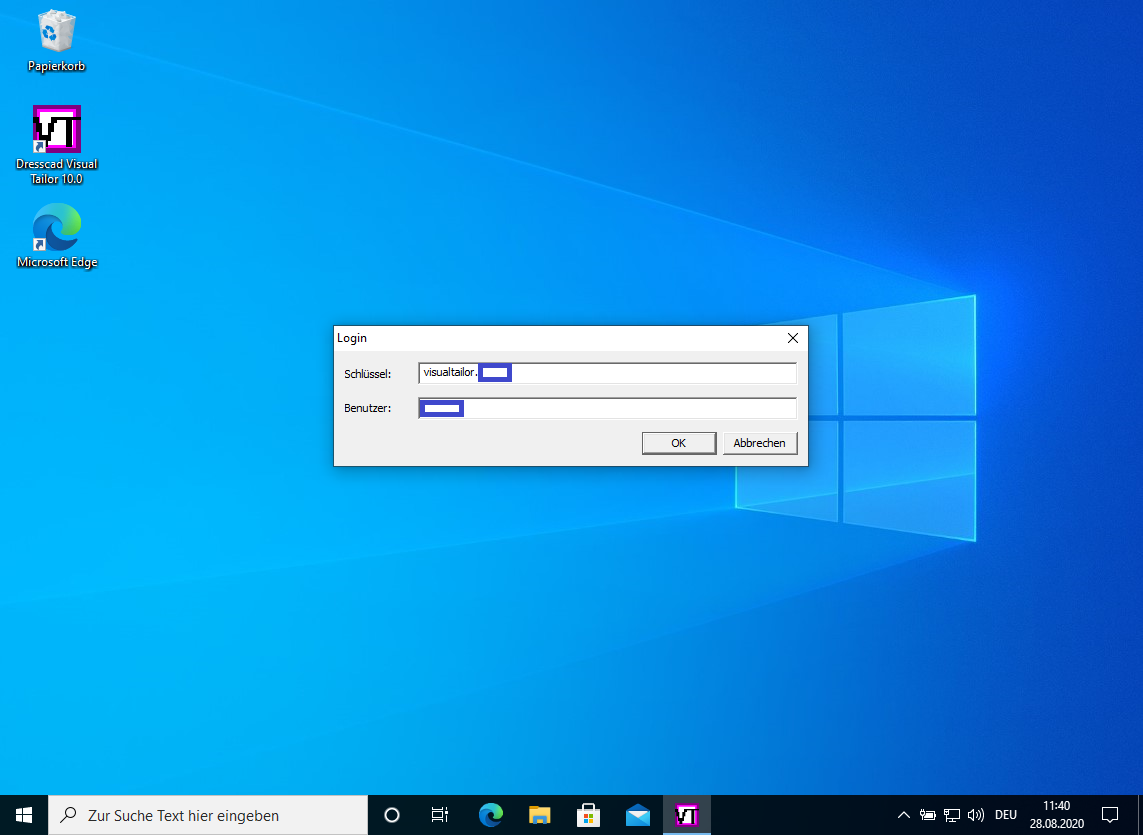Open File Explorer from the taskbar
Image resolution: width=1143 pixels, height=835 pixels.
[540, 815]
